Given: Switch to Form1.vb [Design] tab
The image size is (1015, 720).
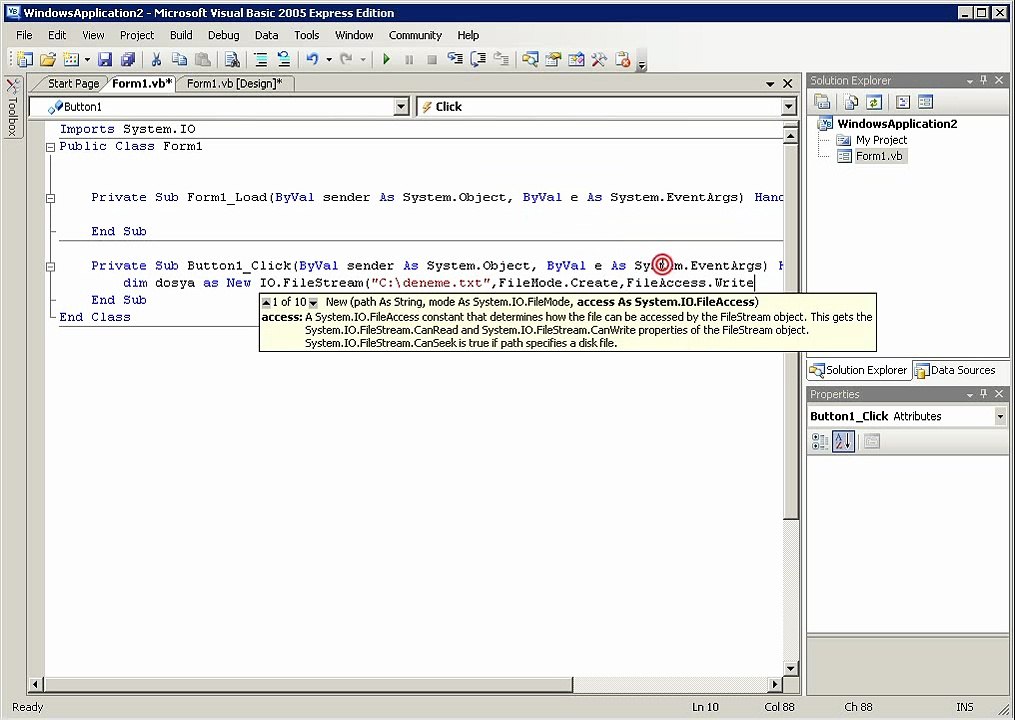Looking at the screenshot, I should coord(234,84).
